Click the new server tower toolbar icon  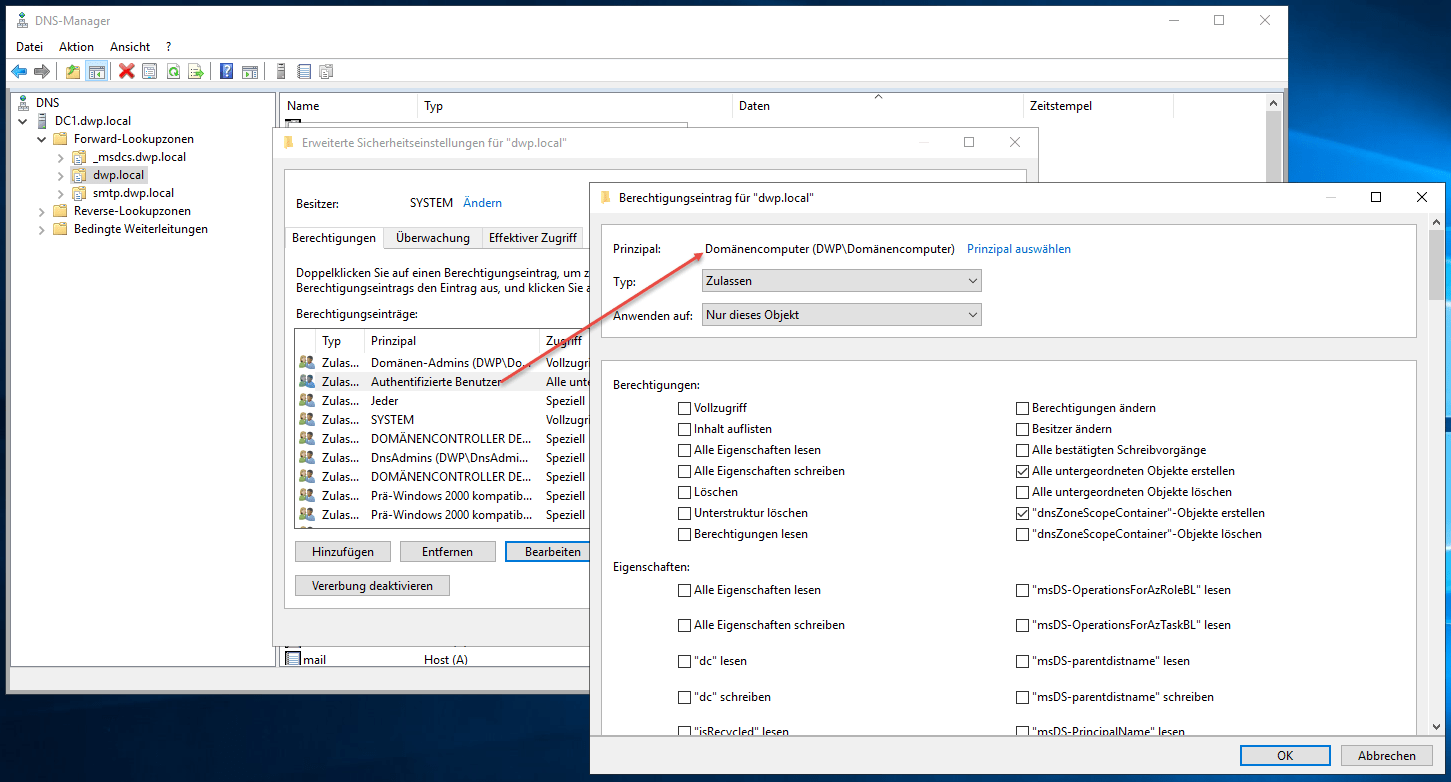click(281, 71)
